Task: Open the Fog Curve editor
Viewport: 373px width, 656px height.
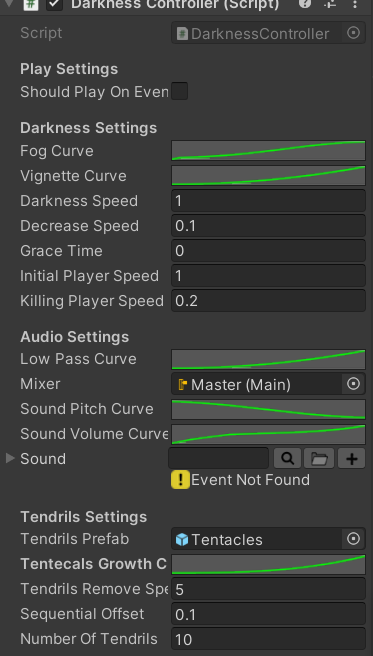Action: pos(268,151)
